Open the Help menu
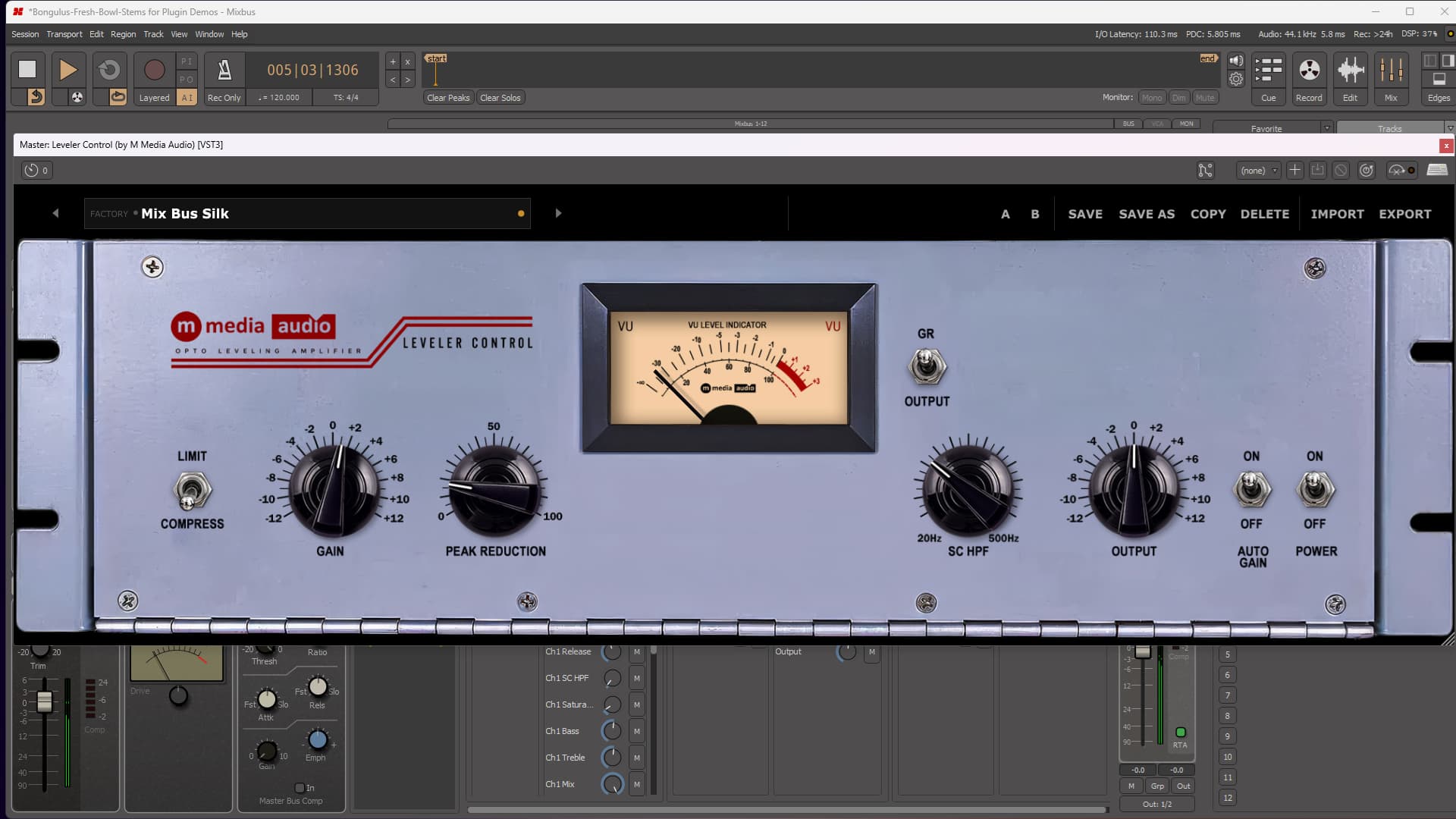The width and height of the screenshot is (1456, 819). click(x=240, y=34)
